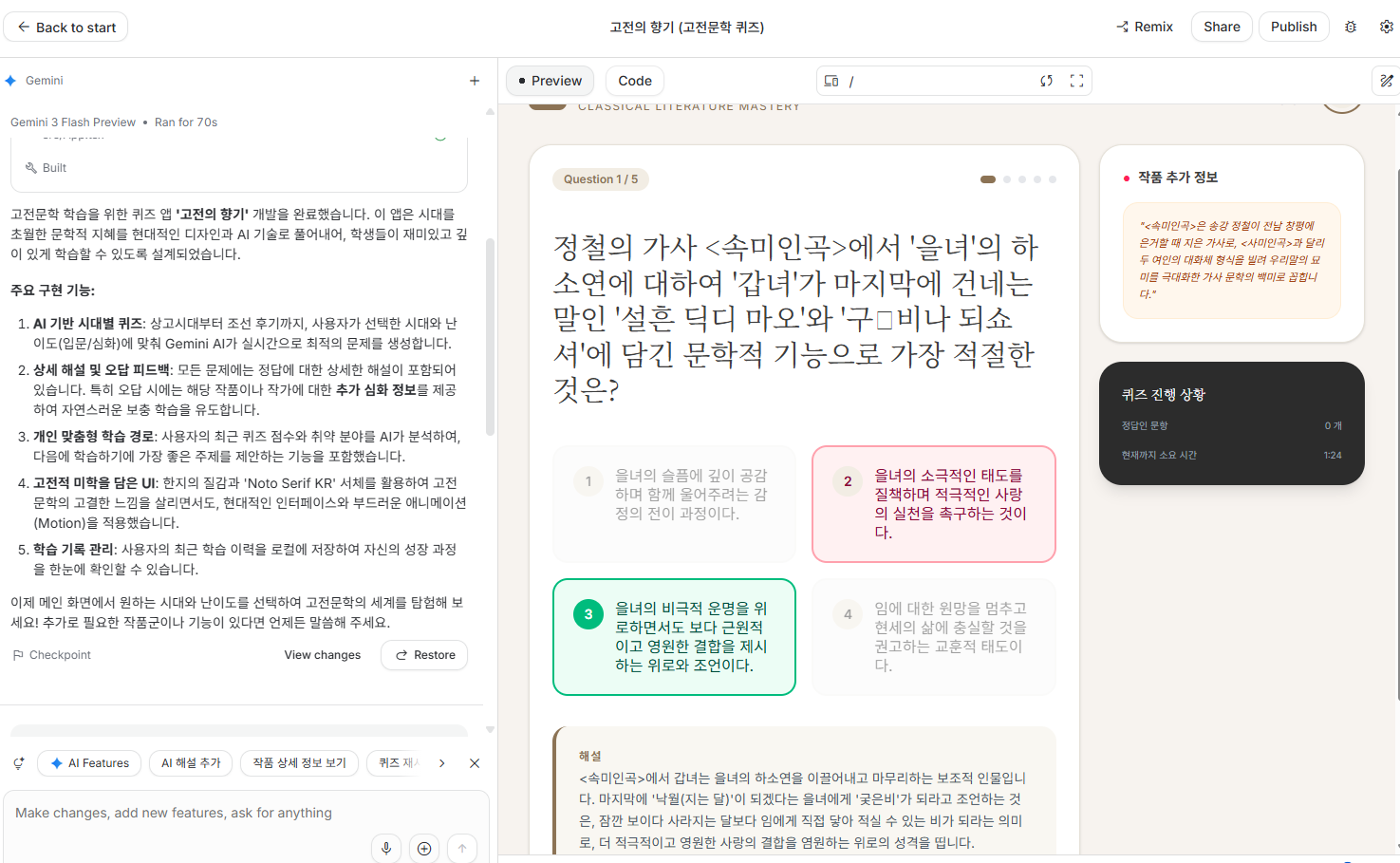The image size is (1400, 863).
Task: Click the 정답인 문항 count row
Action: coord(1232,425)
